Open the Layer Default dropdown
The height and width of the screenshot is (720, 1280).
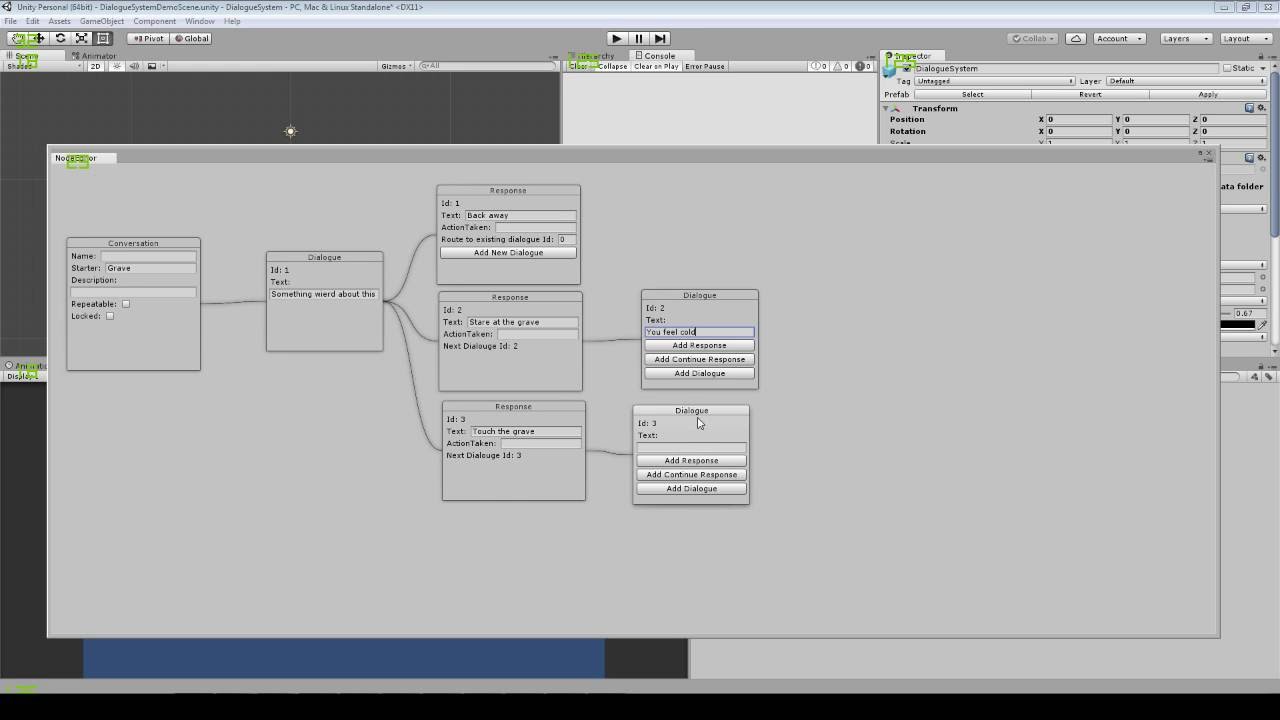1186,81
